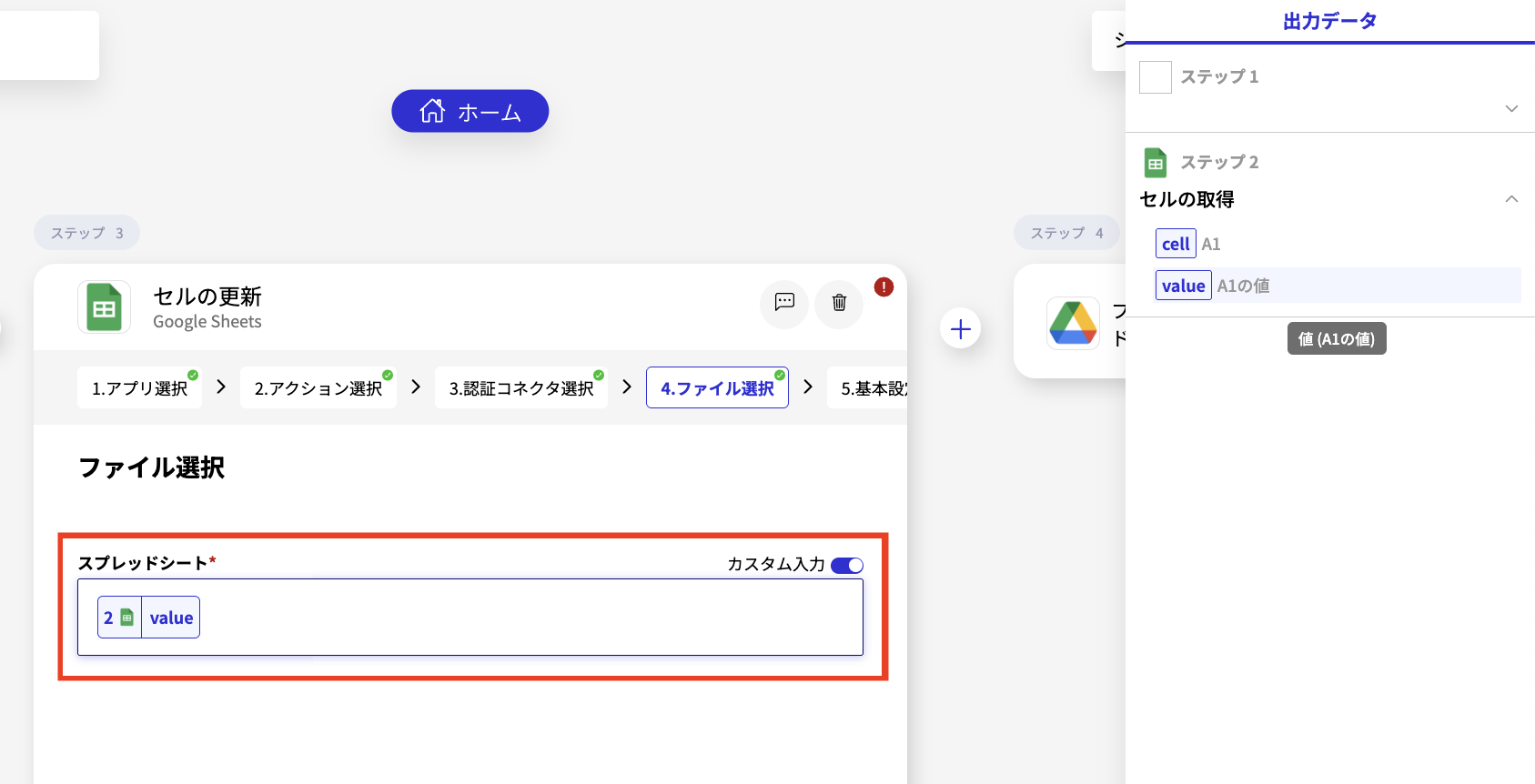Go to 3.認証コネクタ選択 step tab

click(521, 388)
